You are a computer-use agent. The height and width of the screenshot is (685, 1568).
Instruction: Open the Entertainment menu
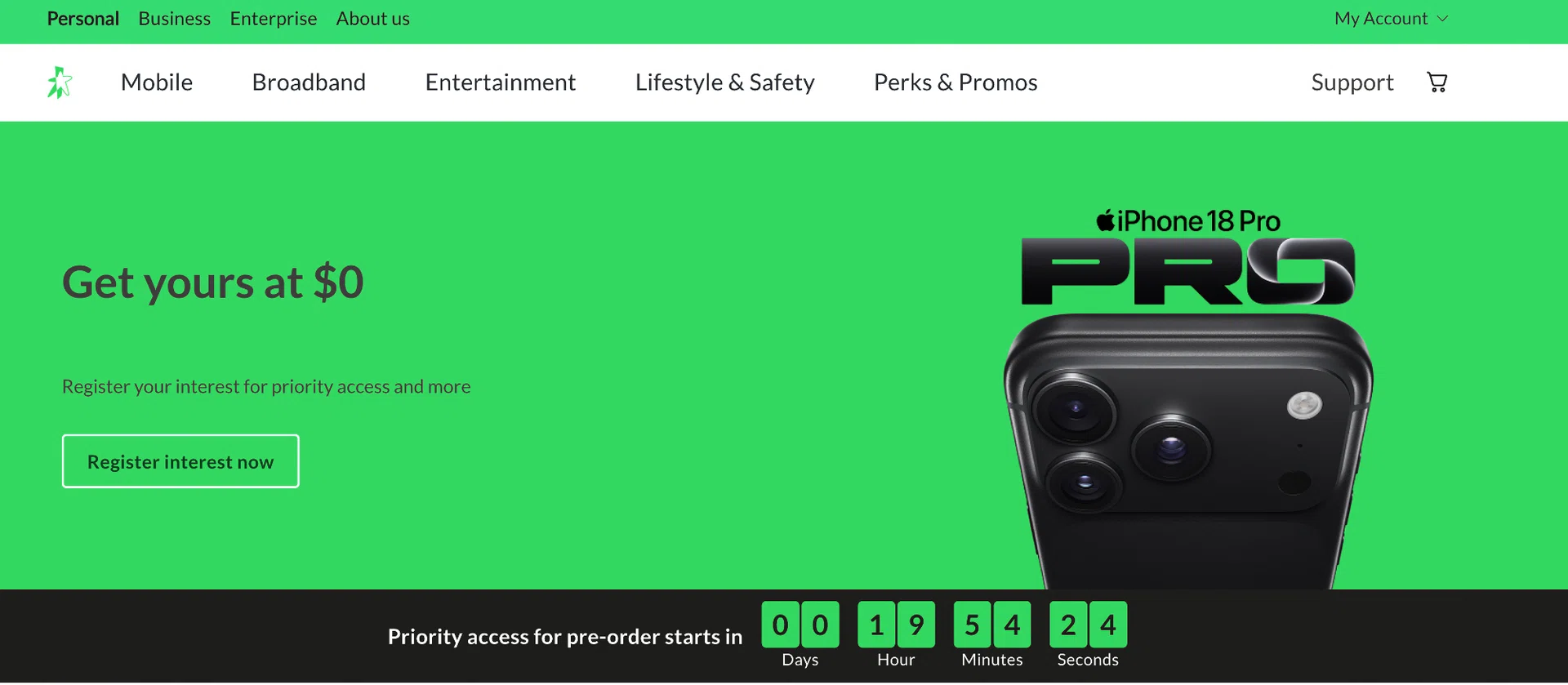pos(501,82)
